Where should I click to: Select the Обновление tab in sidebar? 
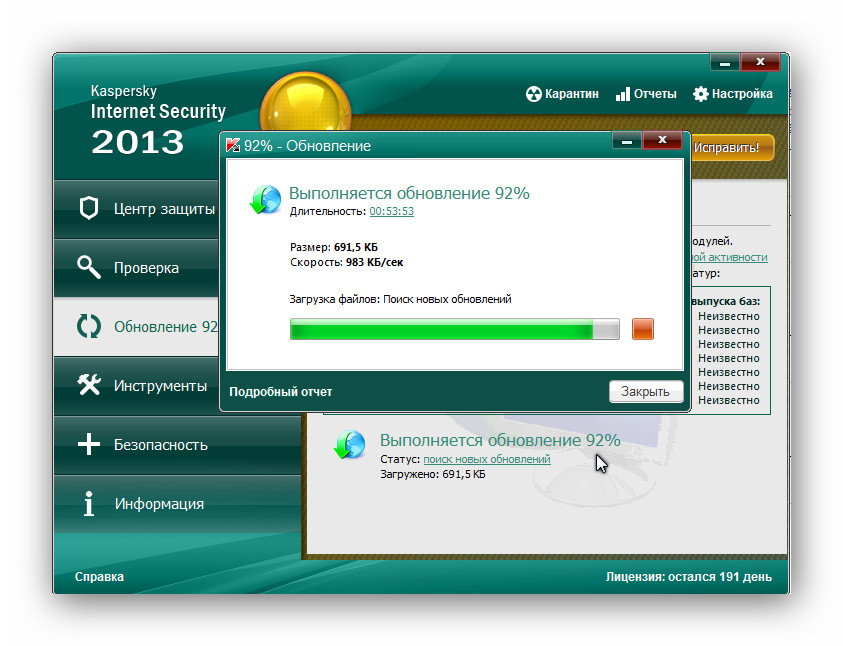[136, 327]
